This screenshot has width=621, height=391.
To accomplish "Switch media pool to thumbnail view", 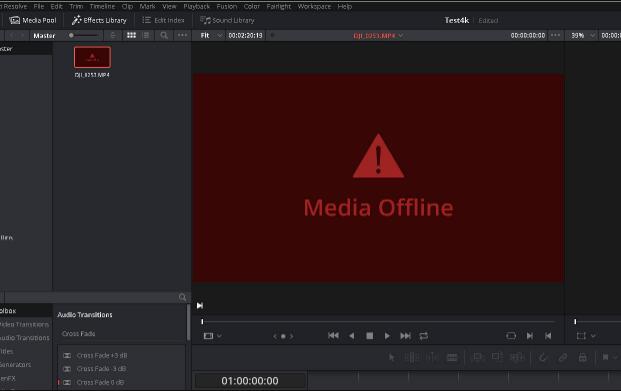I will (131, 35).
